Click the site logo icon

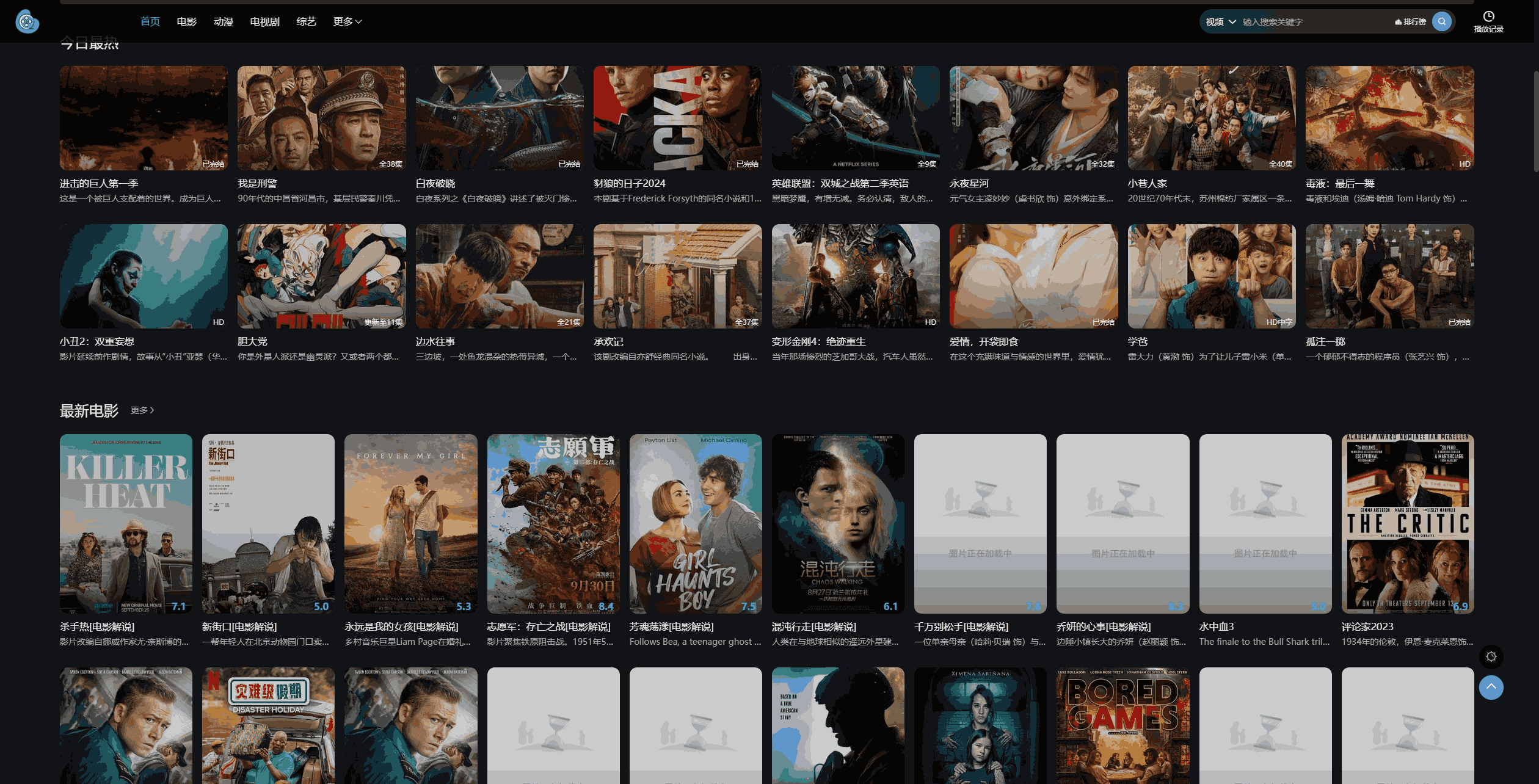pyautogui.click(x=27, y=21)
